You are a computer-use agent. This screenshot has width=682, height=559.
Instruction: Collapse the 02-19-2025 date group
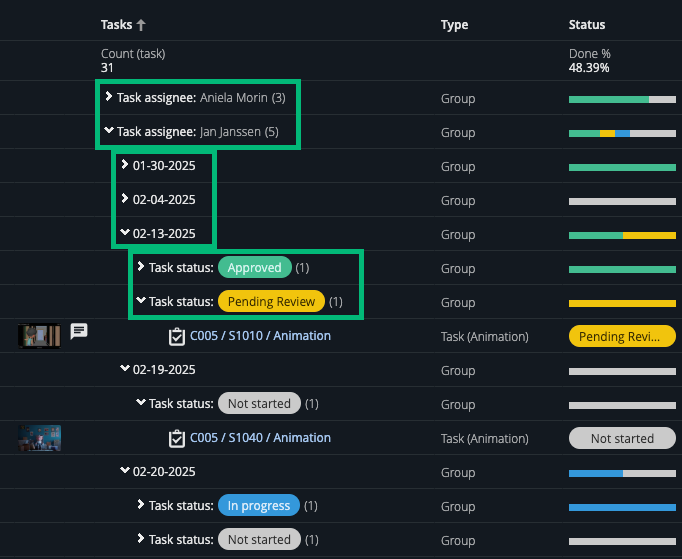(x=125, y=368)
